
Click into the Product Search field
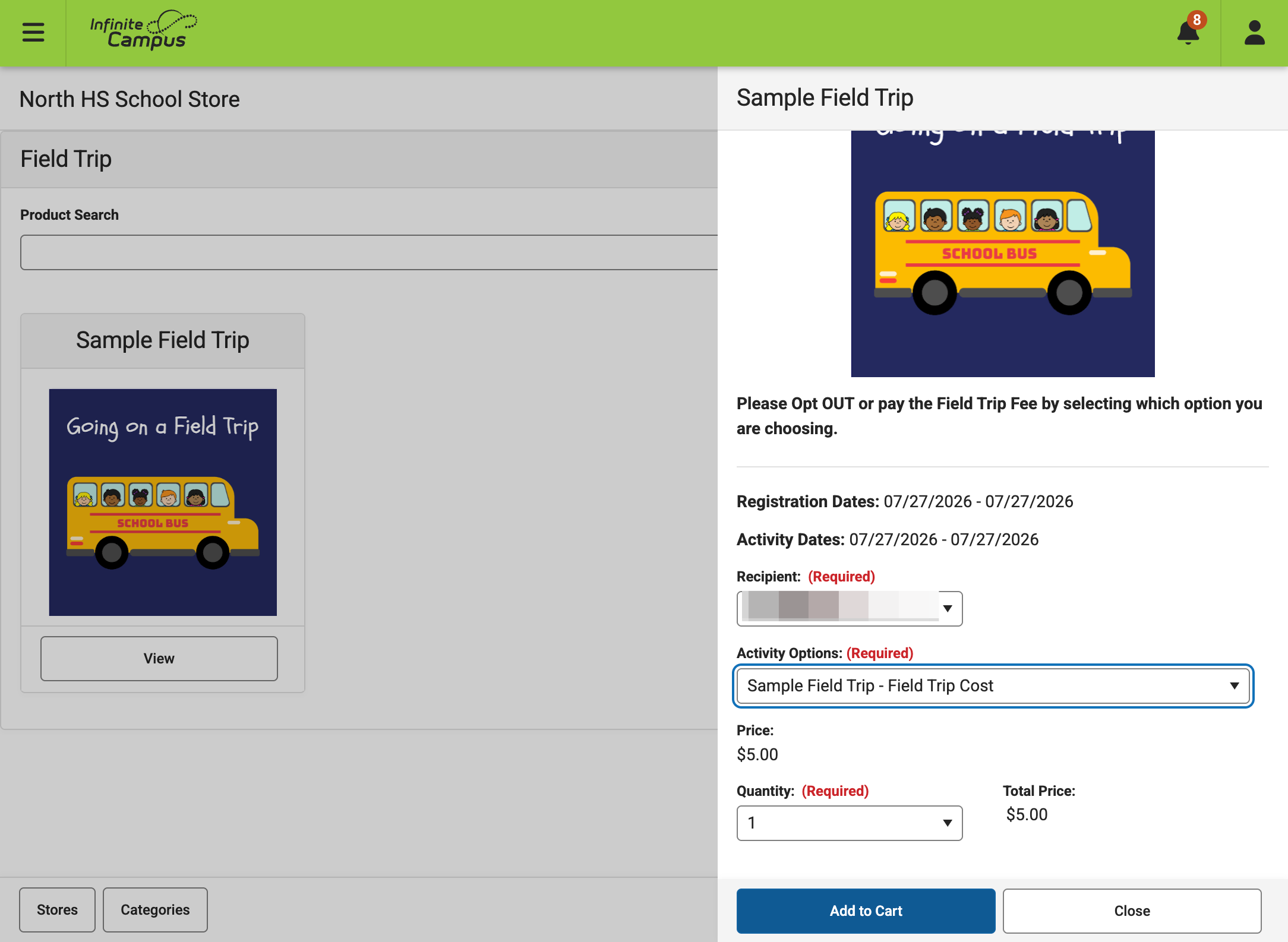pyautogui.click(x=368, y=252)
